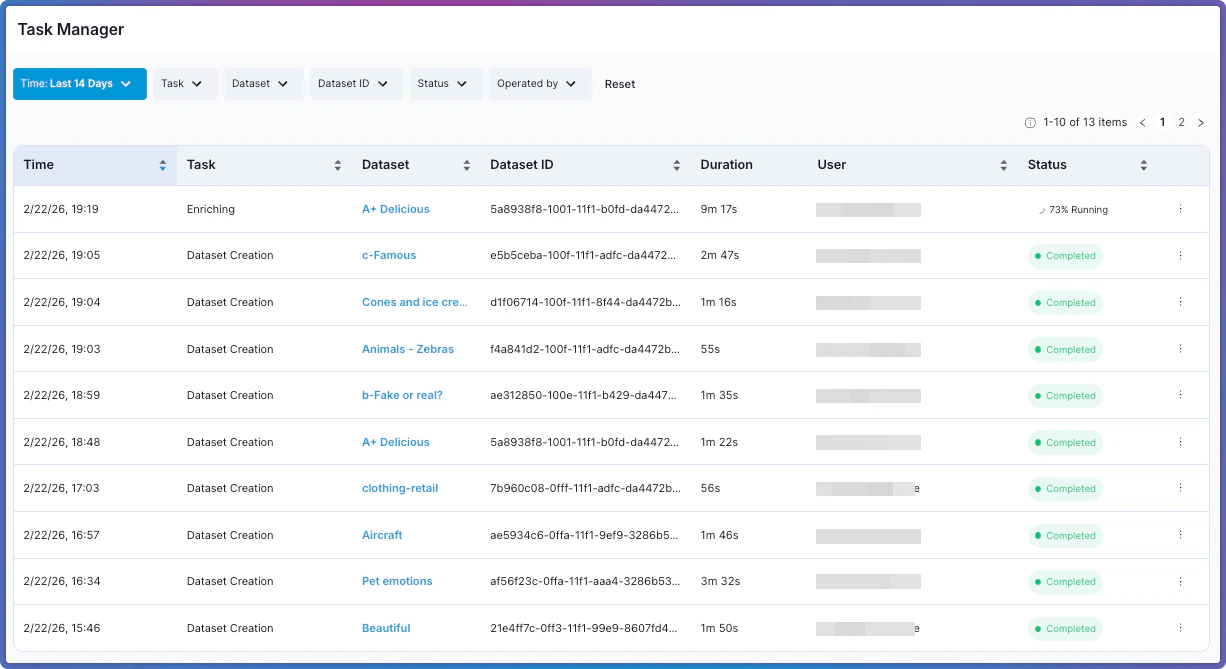Sort the User column with its arrow icon
The height and width of the screenshot is (669, 1226).
pos(1003,164)
